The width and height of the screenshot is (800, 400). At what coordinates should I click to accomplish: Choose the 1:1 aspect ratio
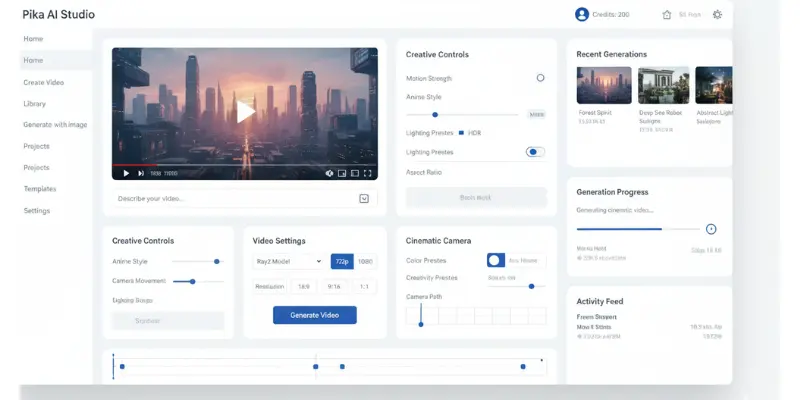(364, 287)
